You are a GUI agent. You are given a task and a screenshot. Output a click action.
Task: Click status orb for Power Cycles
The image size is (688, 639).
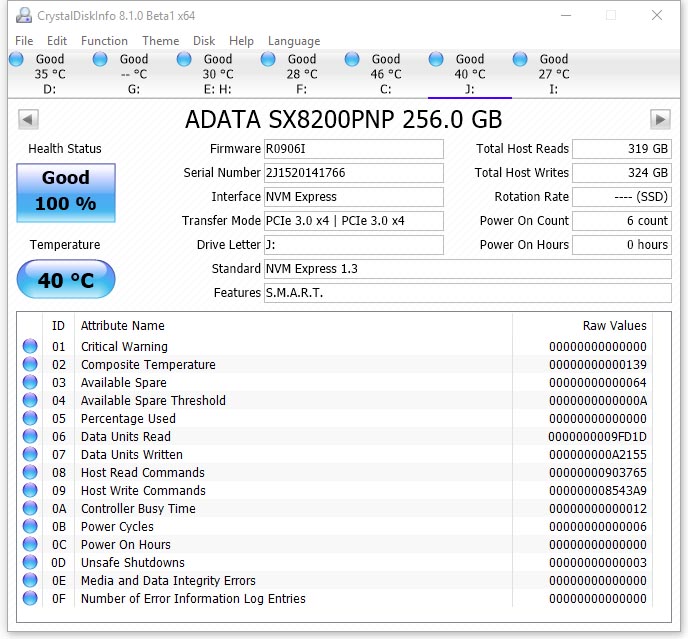30,526
